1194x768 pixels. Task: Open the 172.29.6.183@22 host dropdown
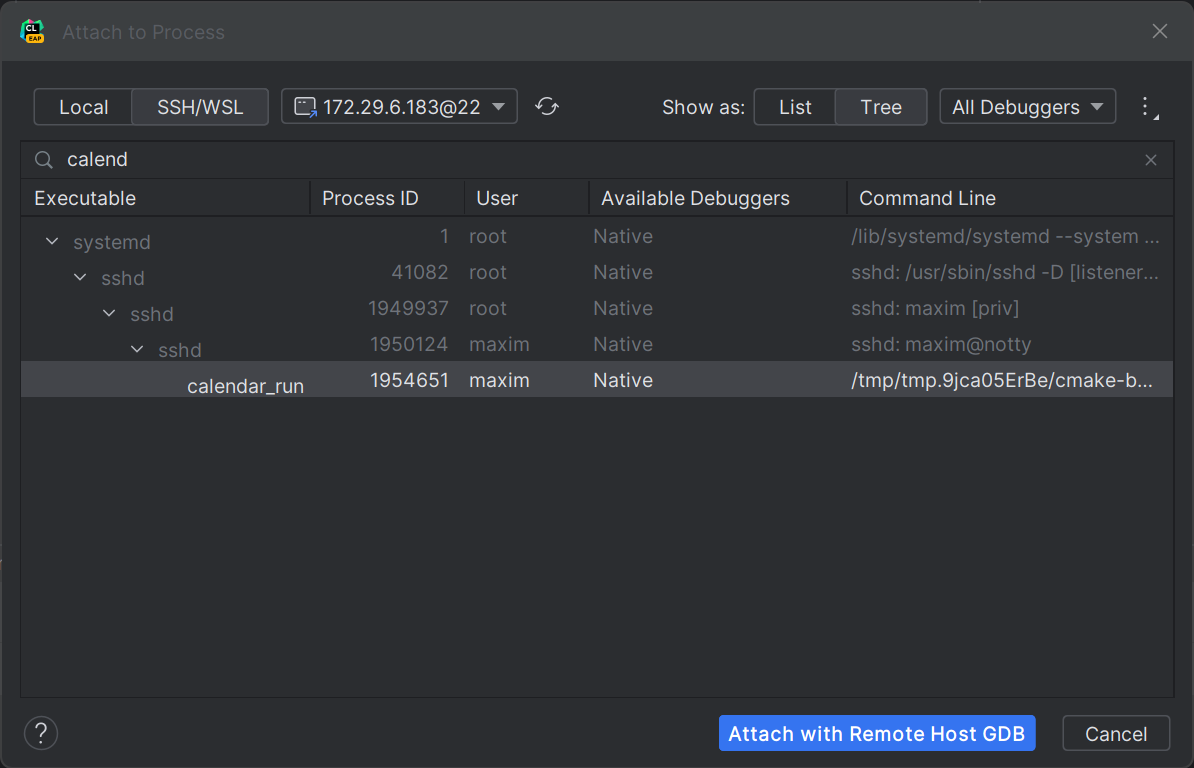(399, 107)
